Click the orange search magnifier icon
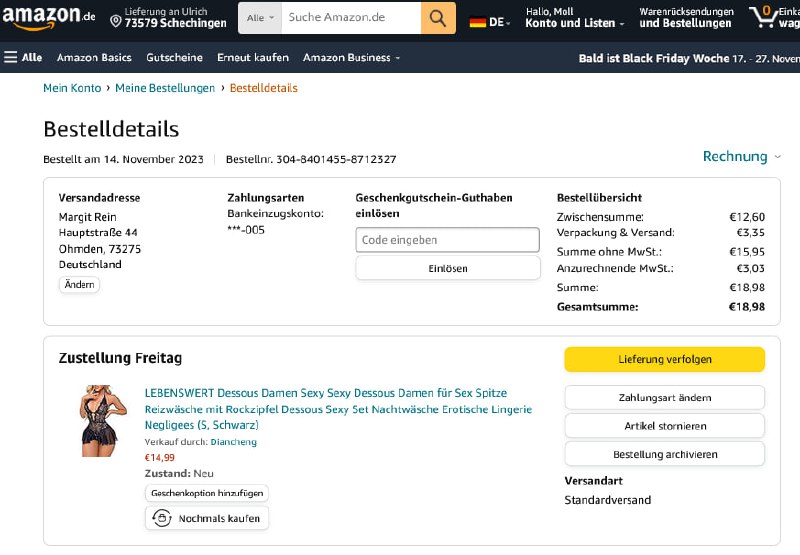800x555 pixels. click(438, 18)
